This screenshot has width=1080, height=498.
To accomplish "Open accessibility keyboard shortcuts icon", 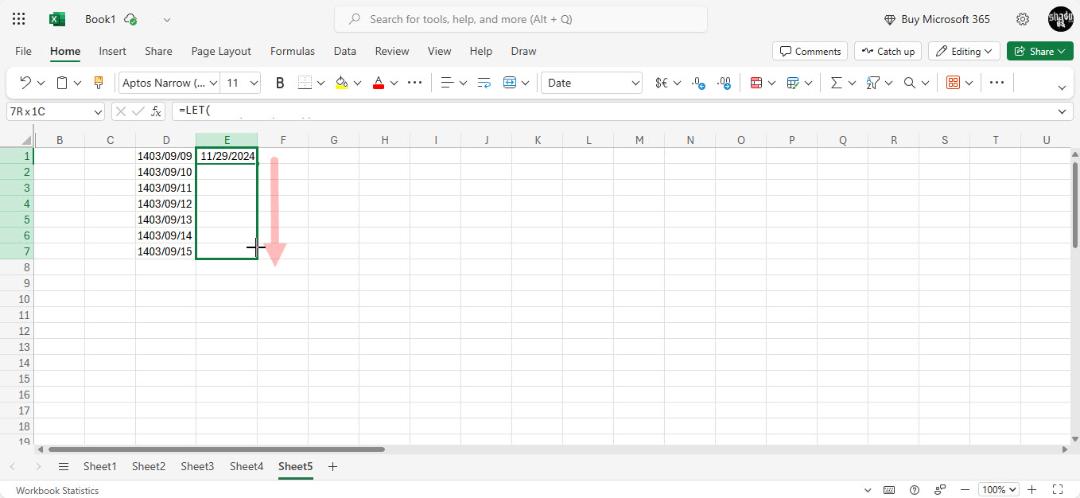I will [890, 490].
